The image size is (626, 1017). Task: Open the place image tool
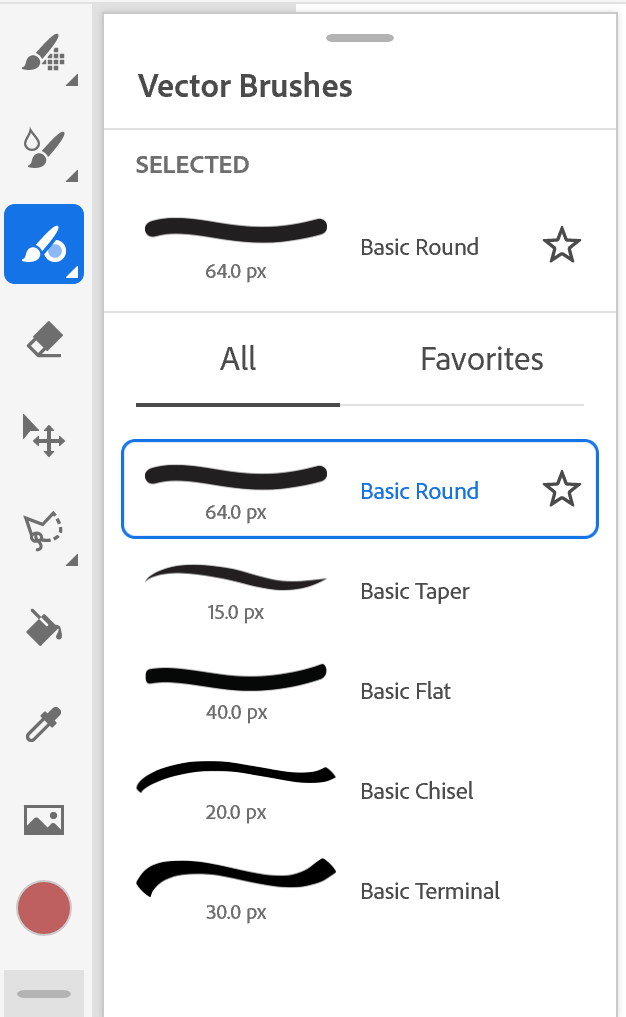click(x=44, y=819)
